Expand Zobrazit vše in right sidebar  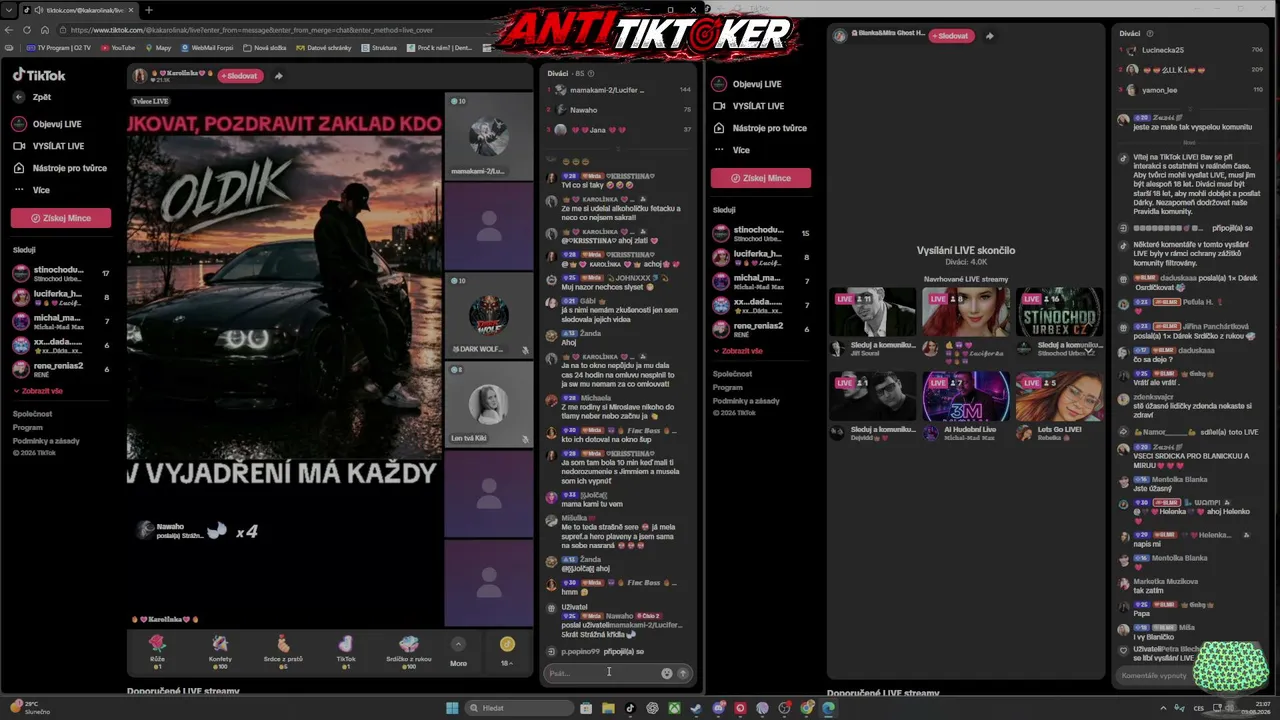[x=738, y=351]
